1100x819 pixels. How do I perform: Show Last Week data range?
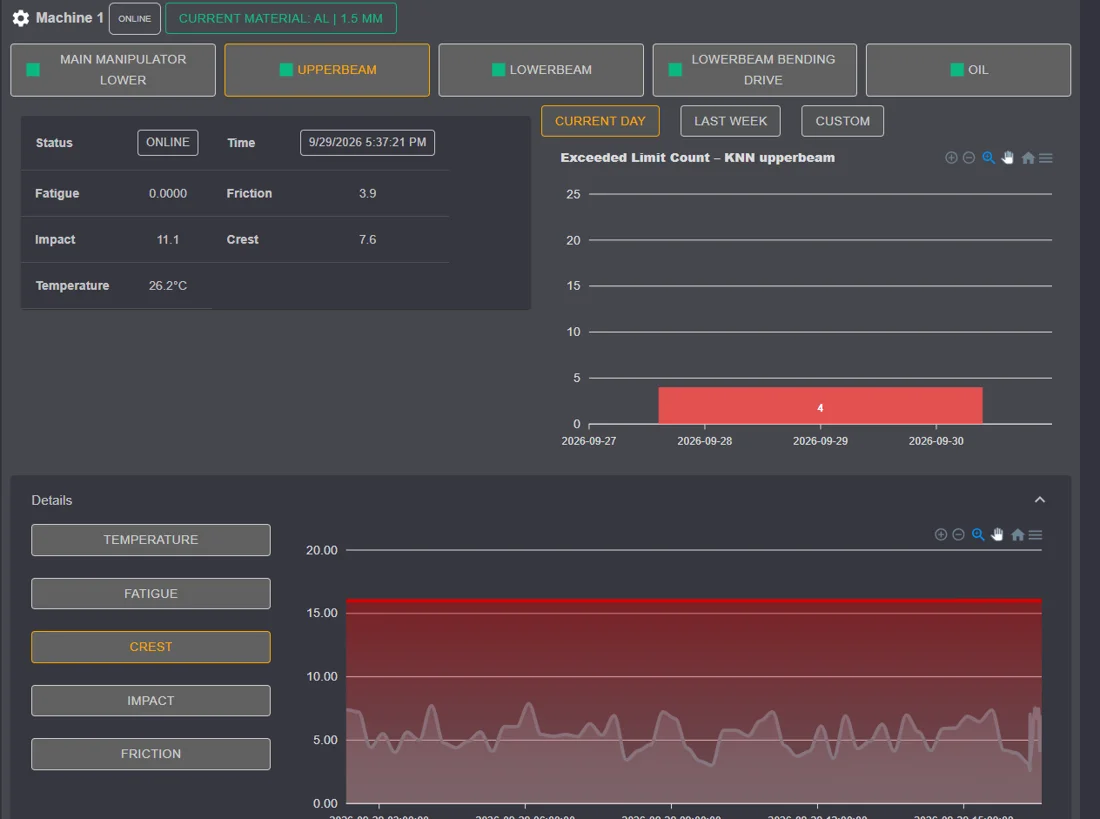[730, 121]
